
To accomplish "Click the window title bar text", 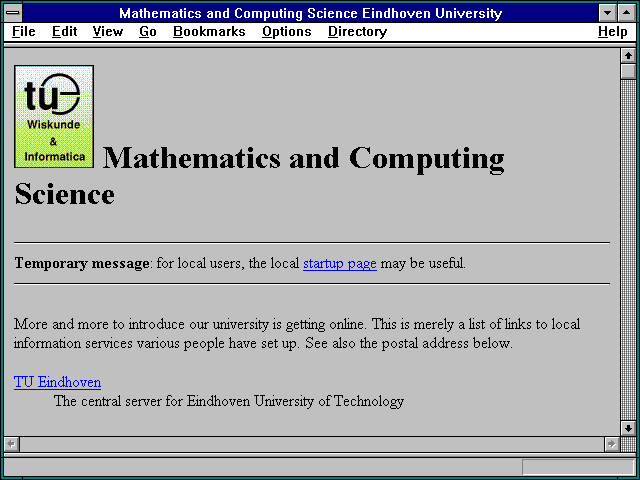I will [x=310, y=13].
